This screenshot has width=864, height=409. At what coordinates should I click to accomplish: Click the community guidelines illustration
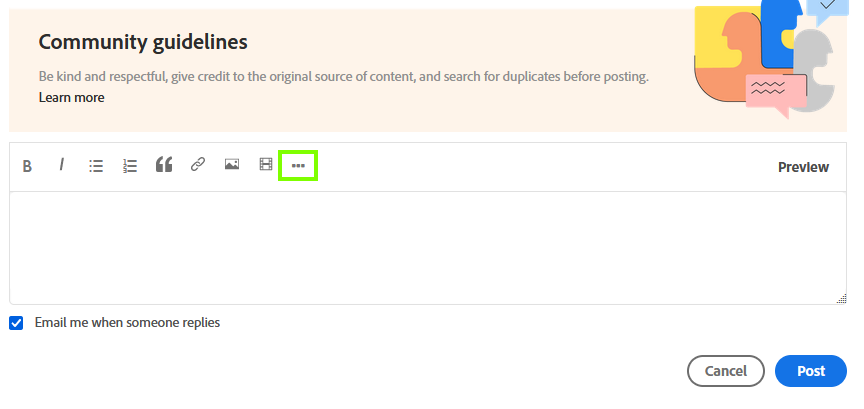coord(765,58)
